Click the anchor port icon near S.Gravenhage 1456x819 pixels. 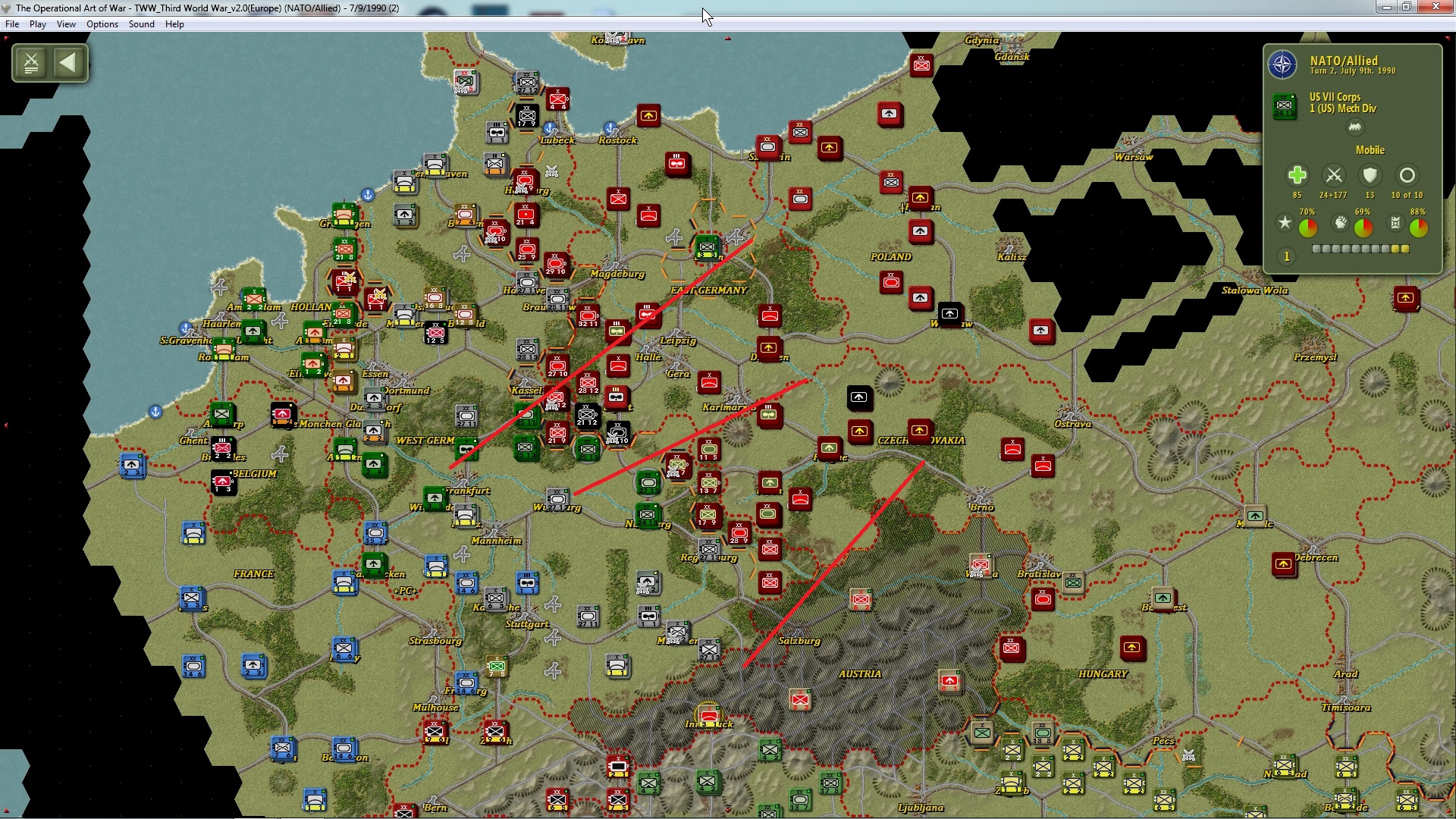tap(186, 328)
